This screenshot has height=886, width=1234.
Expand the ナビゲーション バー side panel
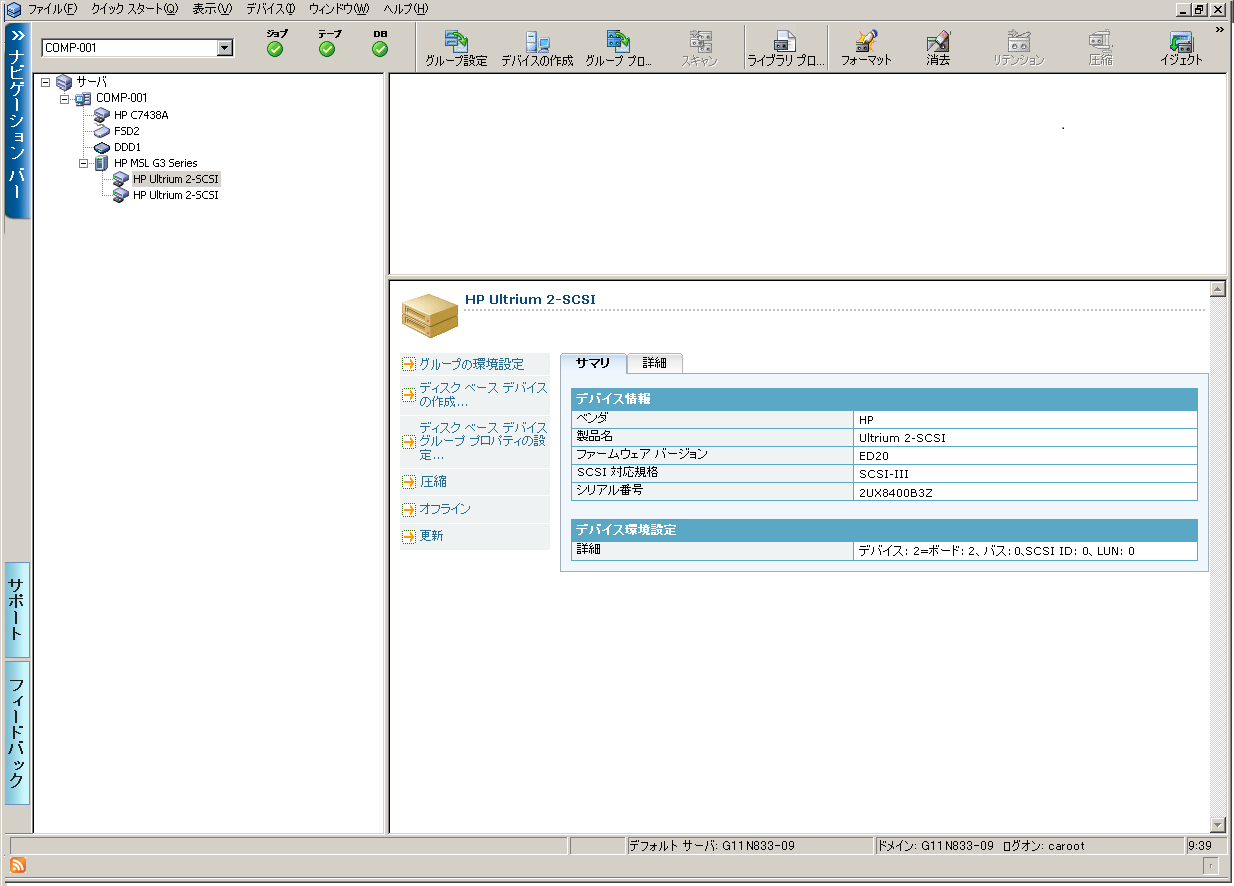pyautogui.click(x=18, y=122)
